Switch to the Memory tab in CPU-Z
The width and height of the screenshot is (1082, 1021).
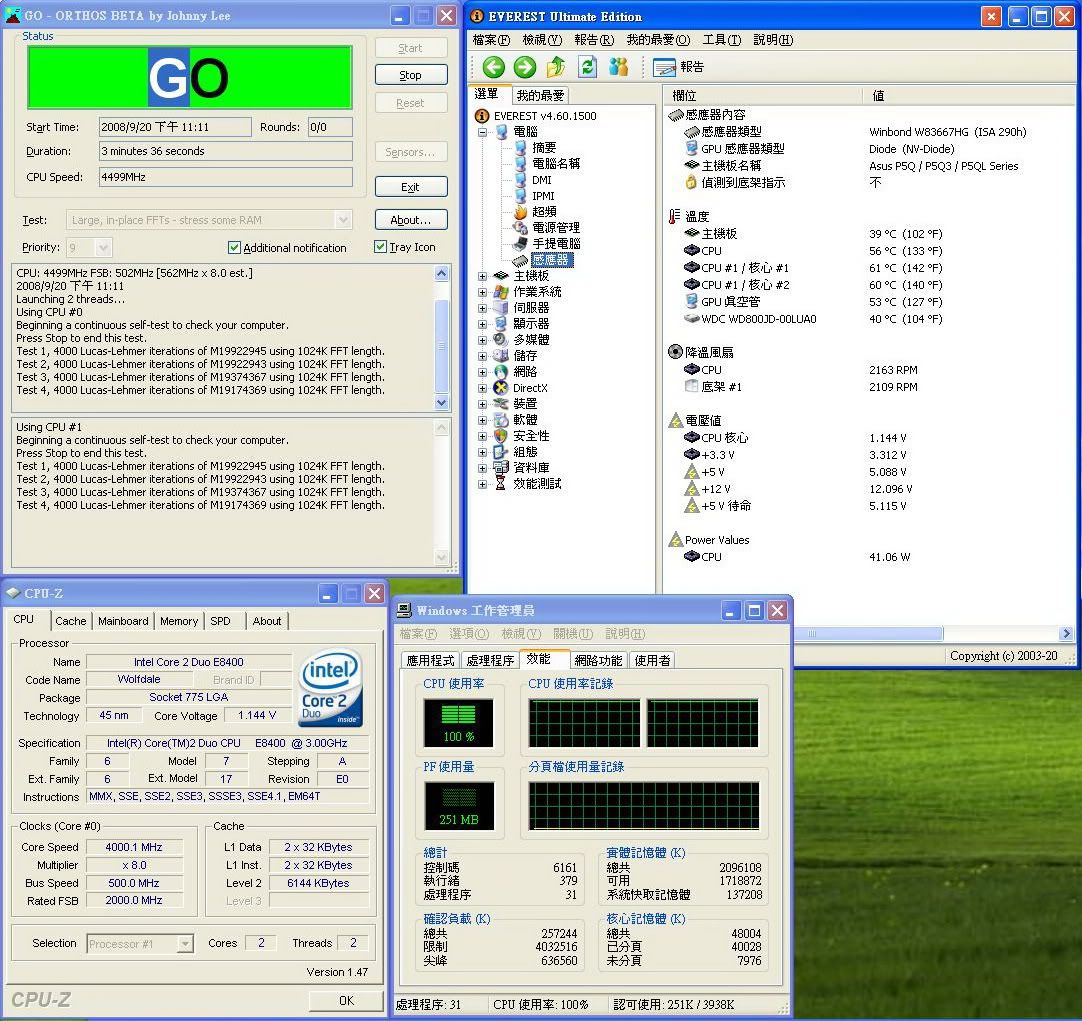(179, 621)
